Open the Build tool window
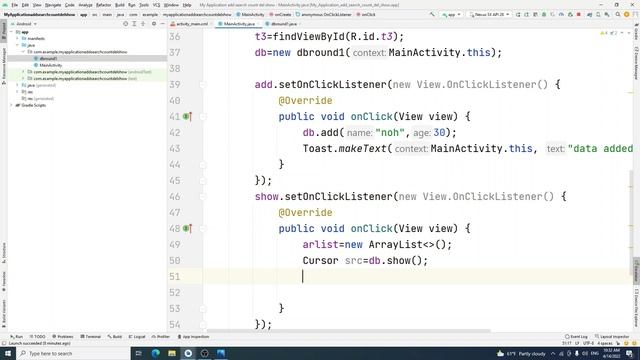The image size is (640, 360). (x=115, y=337)
